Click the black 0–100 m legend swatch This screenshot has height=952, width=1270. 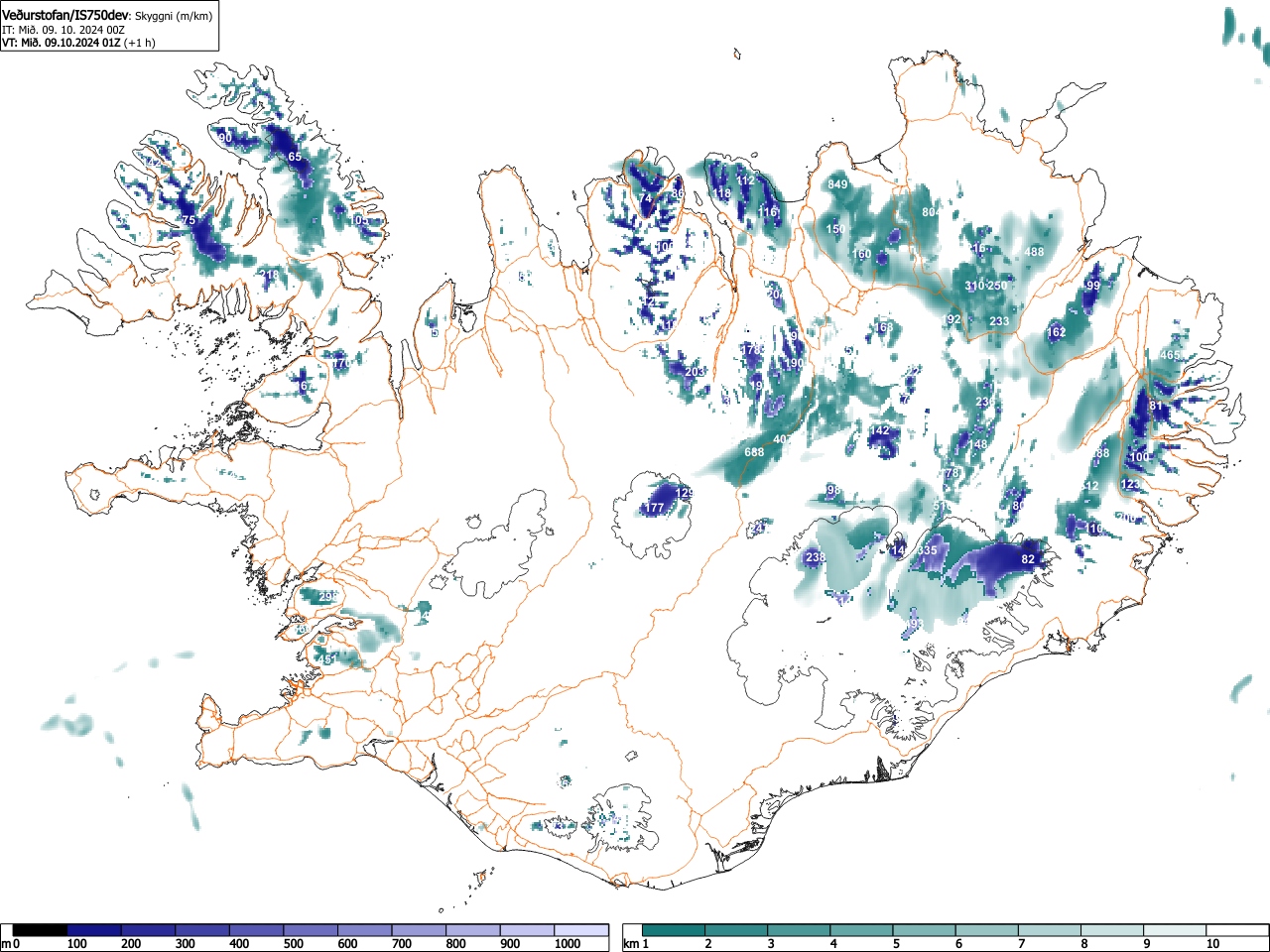(x=41, y=930)
